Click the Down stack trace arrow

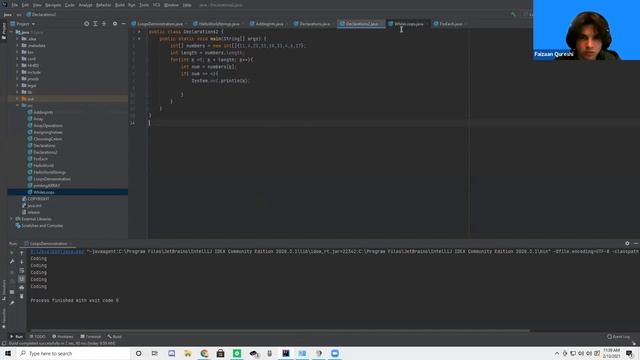[22, 262]
